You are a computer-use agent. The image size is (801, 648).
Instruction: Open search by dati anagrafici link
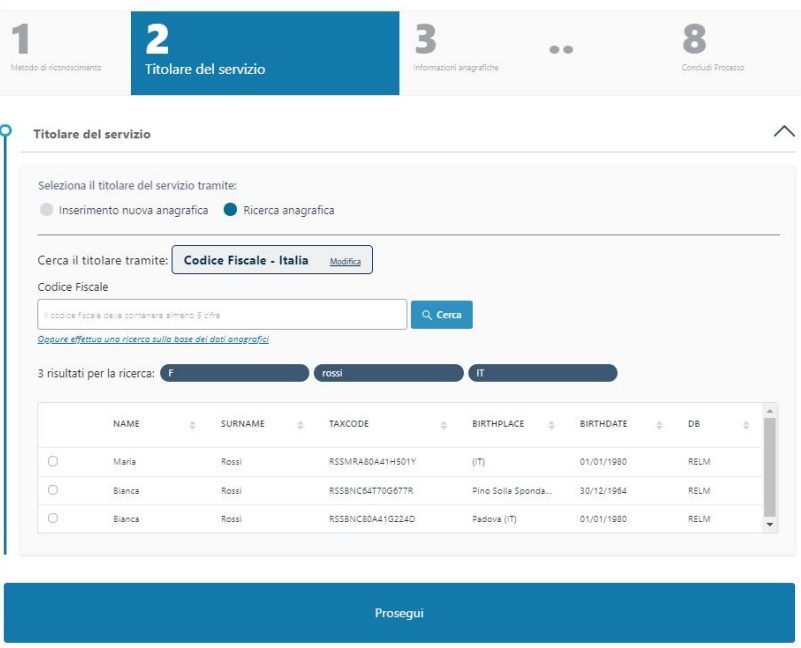[x=152, y=339]
